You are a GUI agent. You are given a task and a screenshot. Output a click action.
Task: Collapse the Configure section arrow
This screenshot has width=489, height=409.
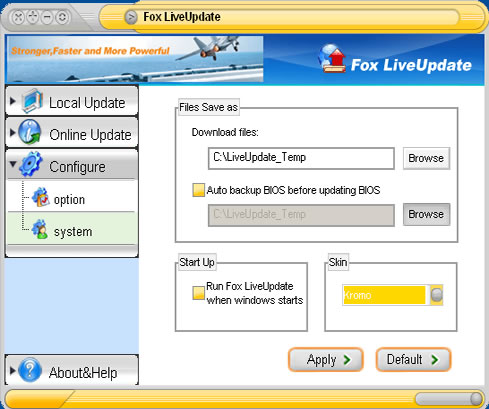(x=13, y=164)
